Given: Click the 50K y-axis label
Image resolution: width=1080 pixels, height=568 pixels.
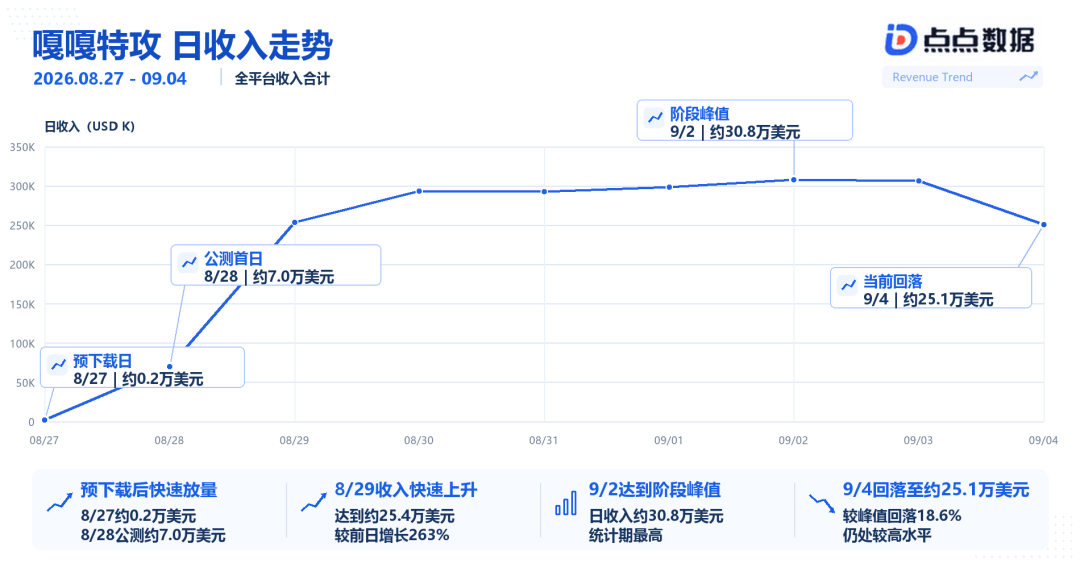Looking at the screenshot, I should [25, 383].
